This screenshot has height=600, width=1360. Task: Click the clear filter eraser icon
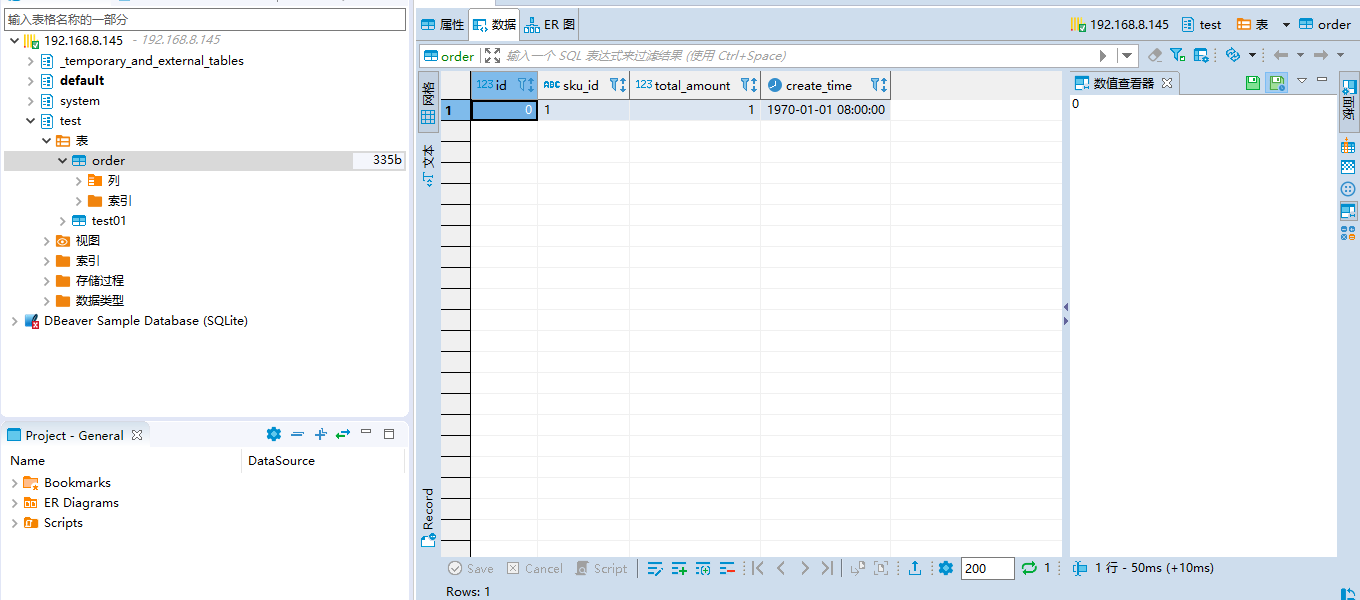coord(1155,55)
